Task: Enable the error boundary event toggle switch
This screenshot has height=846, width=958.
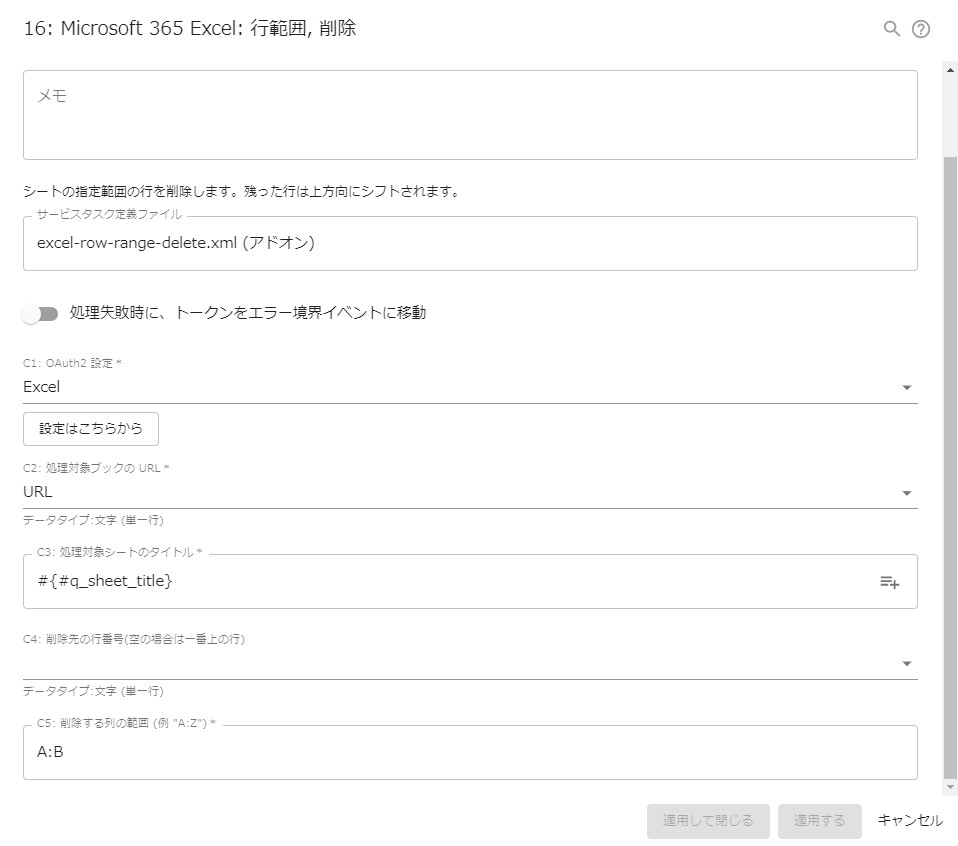Action: click(40, 313)
